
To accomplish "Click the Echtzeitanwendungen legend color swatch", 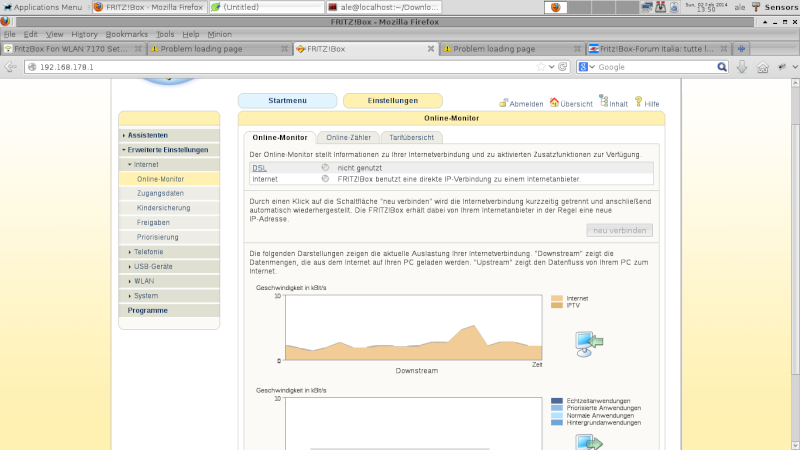I will tap(557, 401).
